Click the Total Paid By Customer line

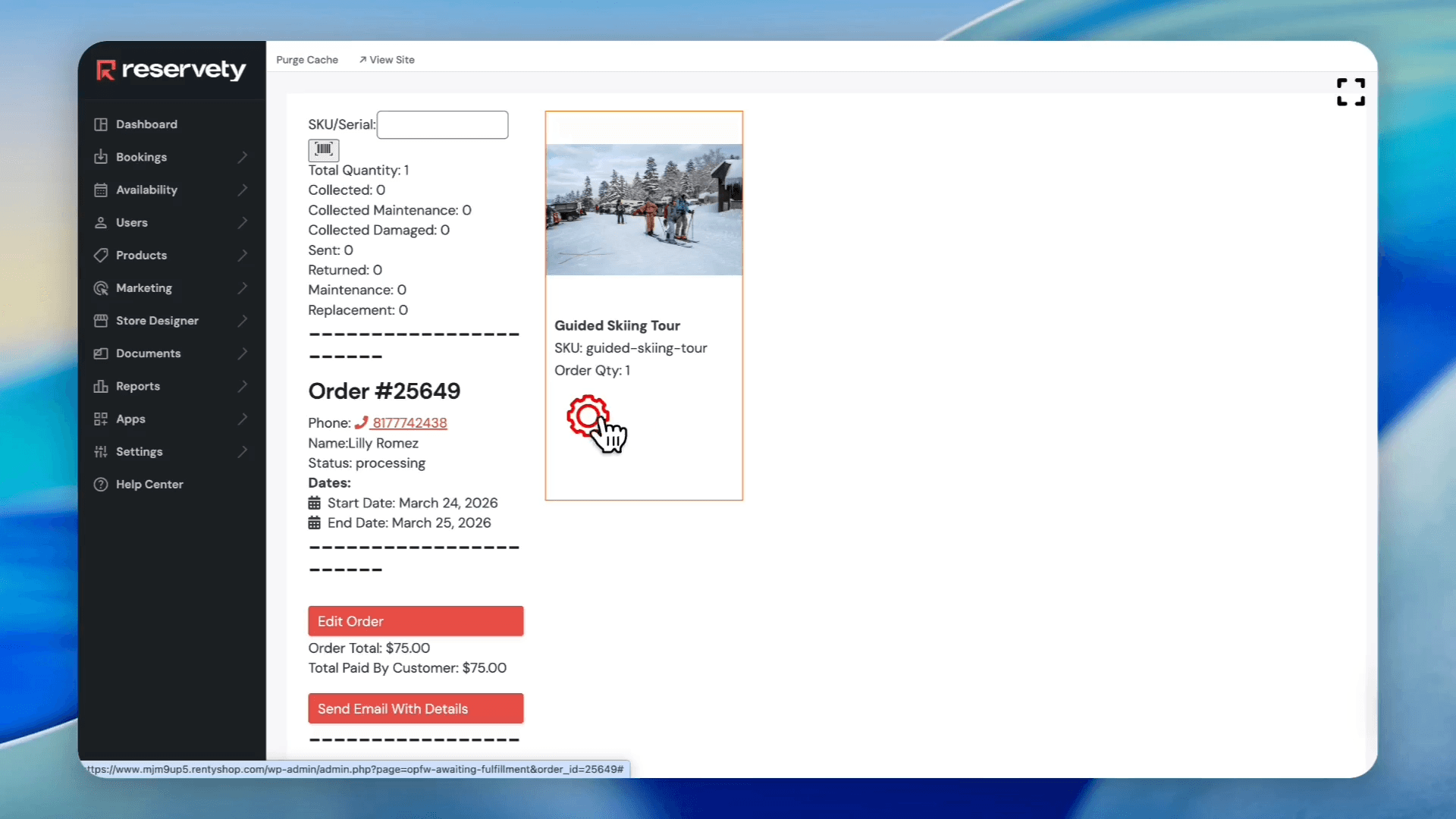407,668
